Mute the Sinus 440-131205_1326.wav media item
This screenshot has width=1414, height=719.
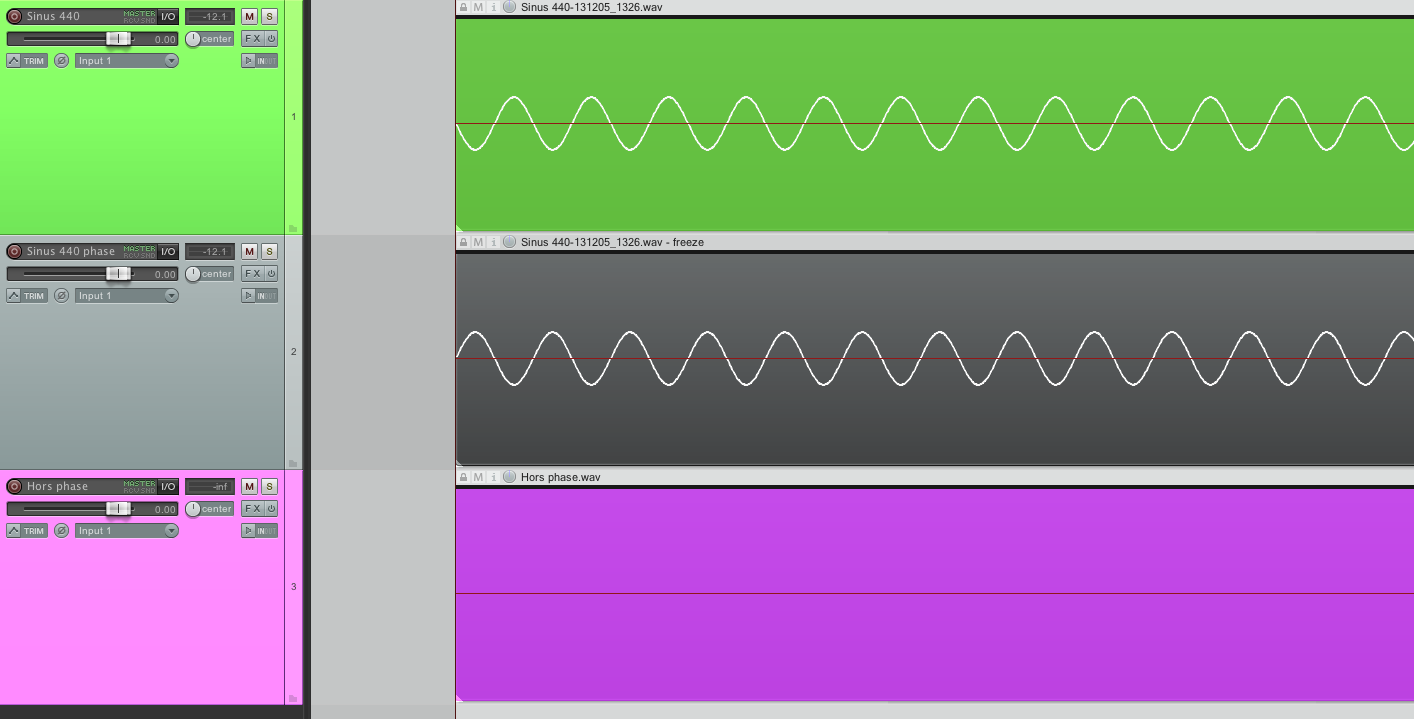(x=478, y=7)
